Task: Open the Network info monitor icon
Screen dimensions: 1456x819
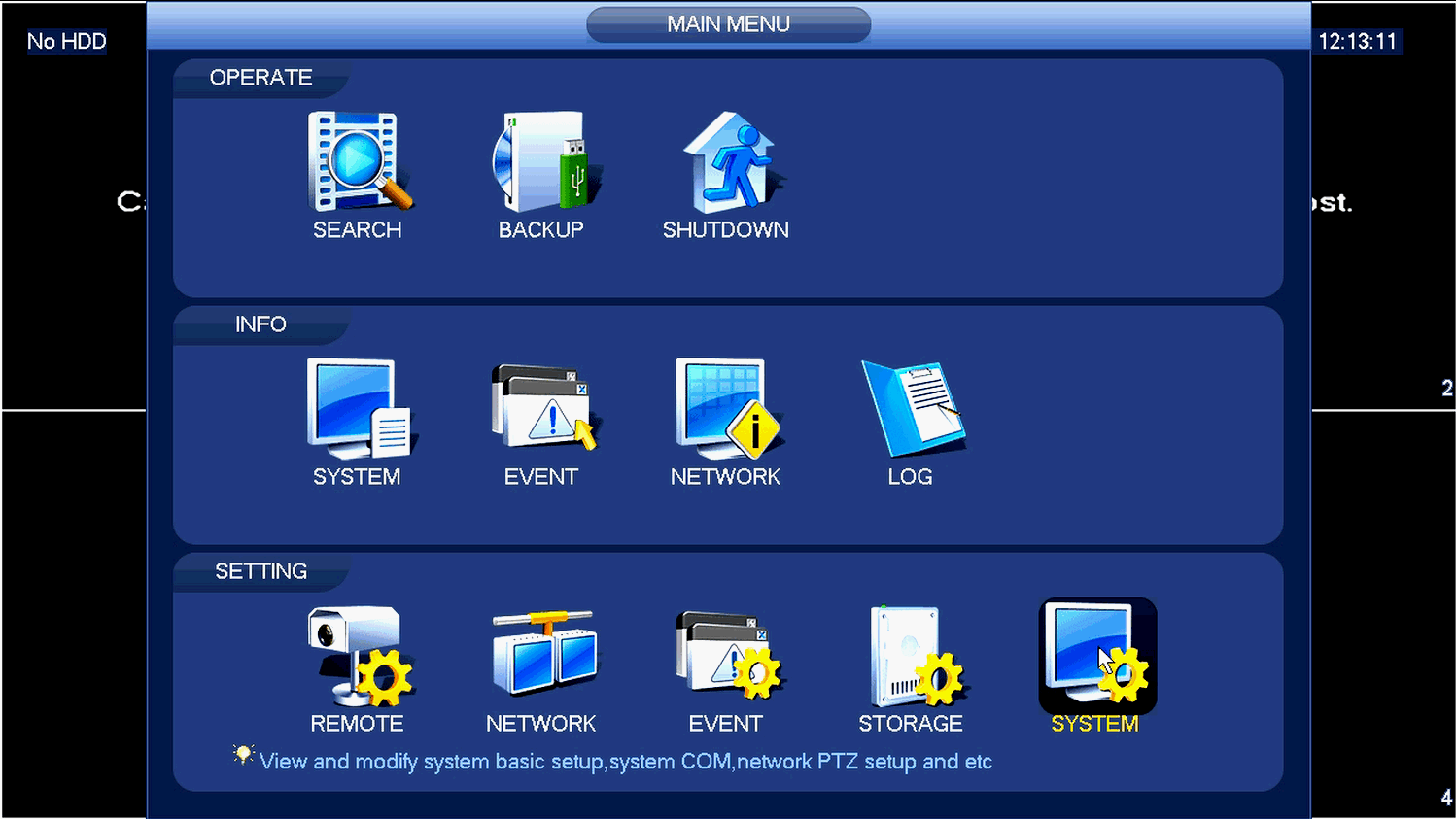Action: [x=728, y=408]
